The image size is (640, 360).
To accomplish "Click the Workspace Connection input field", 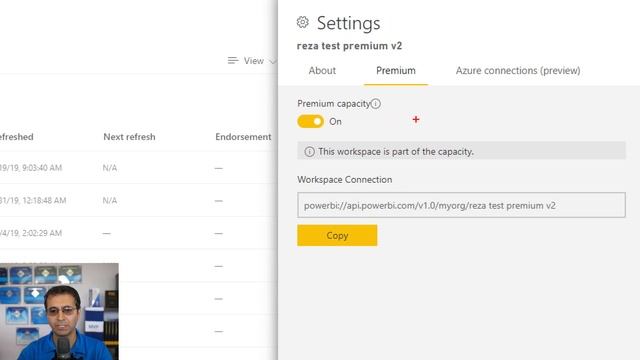I will click(x=461, y=205).
